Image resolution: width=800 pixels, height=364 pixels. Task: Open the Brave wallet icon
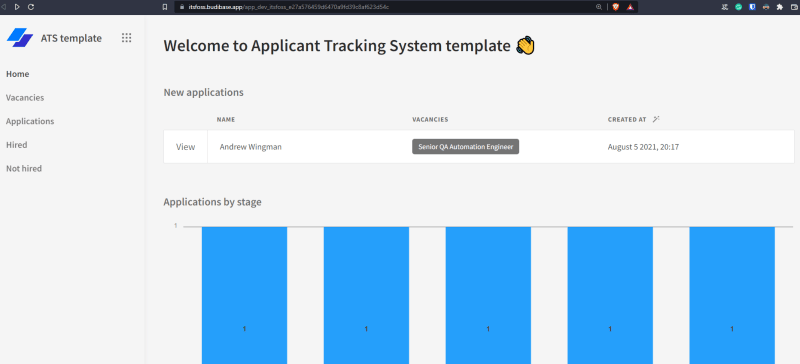click(793, 7)
